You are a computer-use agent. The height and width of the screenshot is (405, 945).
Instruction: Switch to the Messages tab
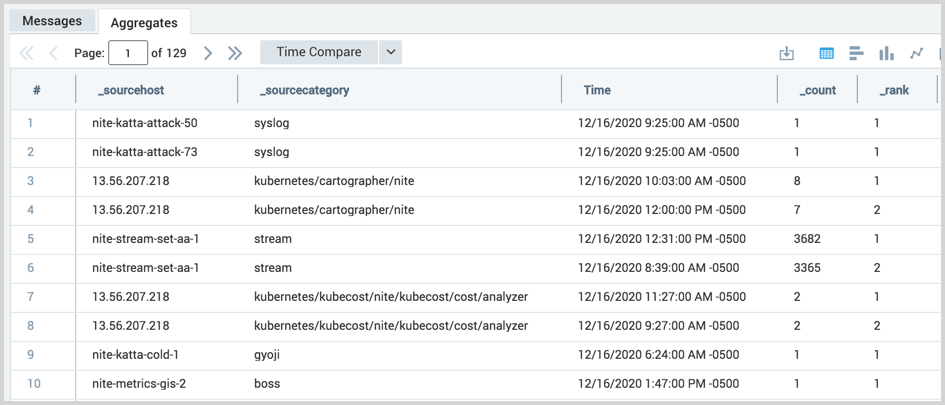point(52,21)
